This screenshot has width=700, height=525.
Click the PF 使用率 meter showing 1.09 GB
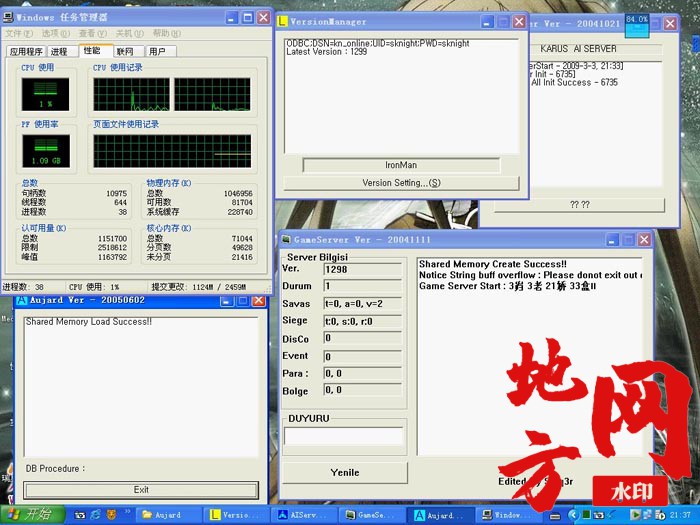tap(46, 151)
